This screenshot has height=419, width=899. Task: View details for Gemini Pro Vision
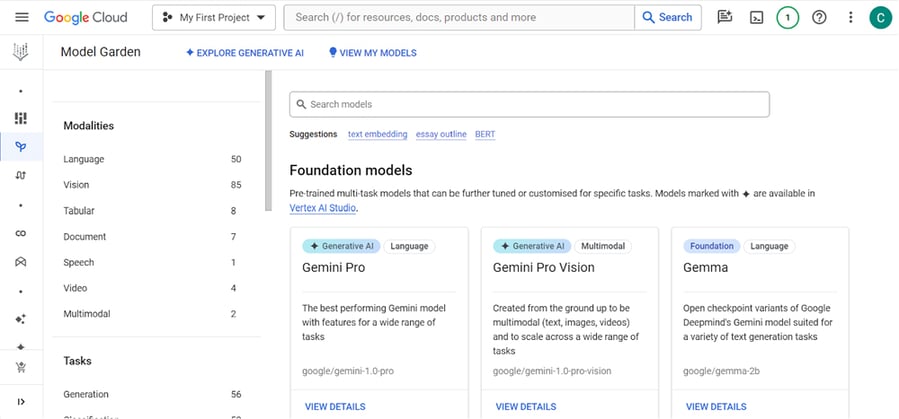[x=525, y=407]
